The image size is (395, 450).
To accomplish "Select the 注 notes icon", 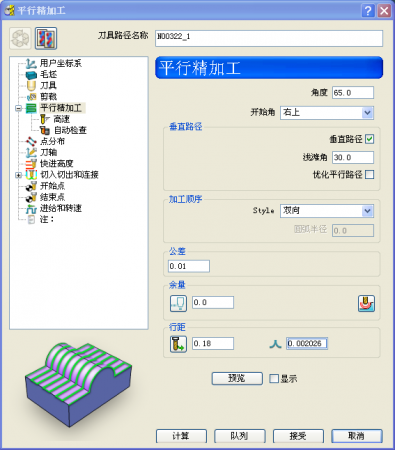I will (x=31, y=219).
